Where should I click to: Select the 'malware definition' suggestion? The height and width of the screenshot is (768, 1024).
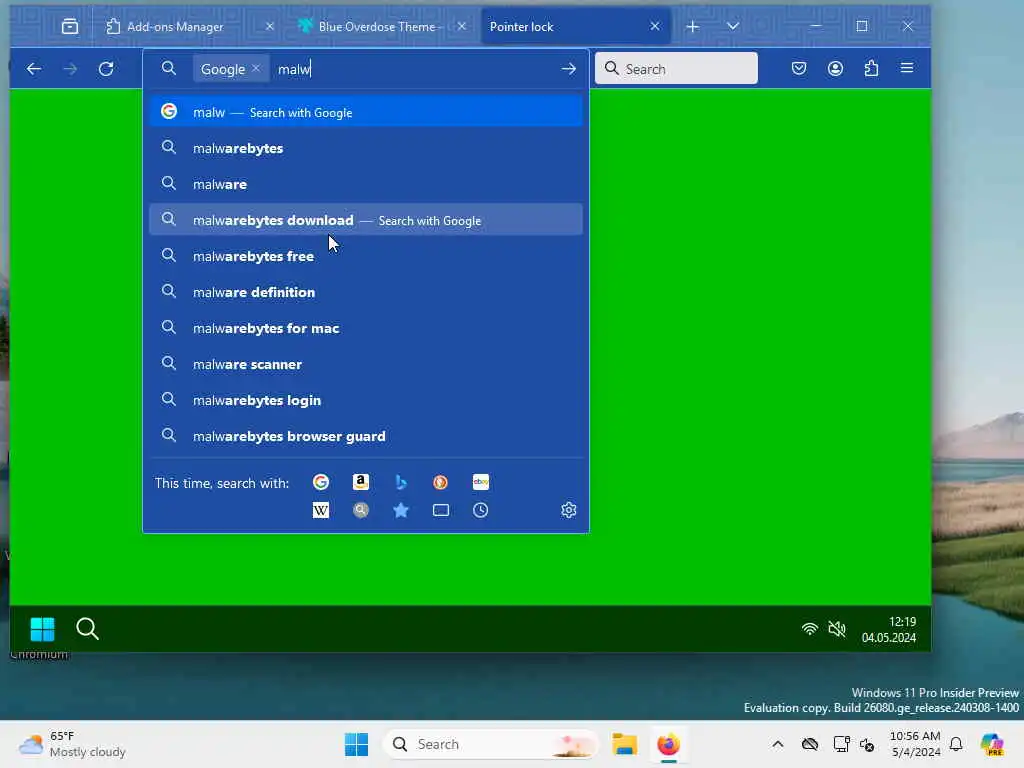(366, 292)
